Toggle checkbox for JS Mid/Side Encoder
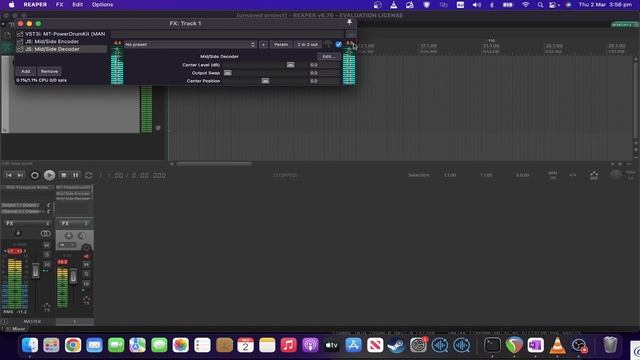The width and height of the screenshot is (640, 360). (x=20, y=42)
